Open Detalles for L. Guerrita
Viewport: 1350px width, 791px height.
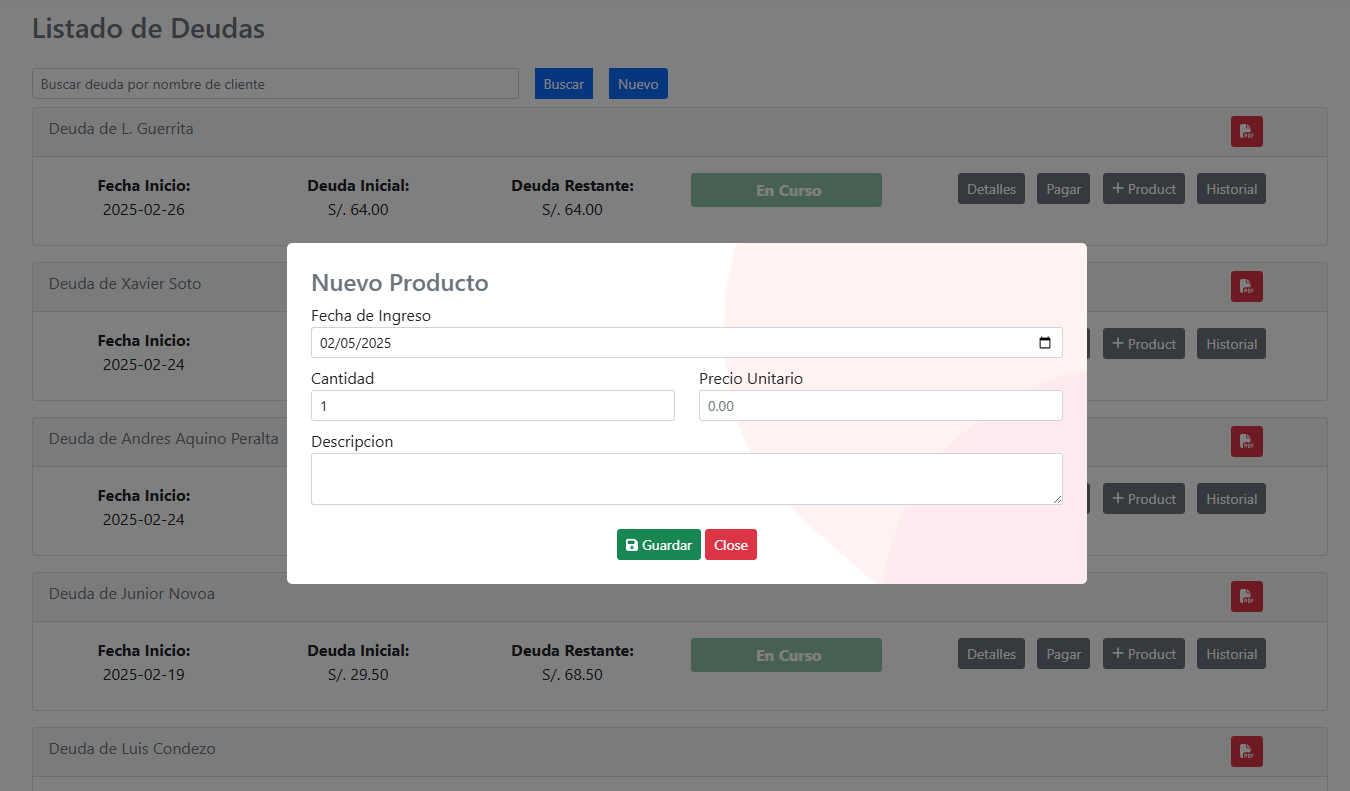[x=991, y=189]
